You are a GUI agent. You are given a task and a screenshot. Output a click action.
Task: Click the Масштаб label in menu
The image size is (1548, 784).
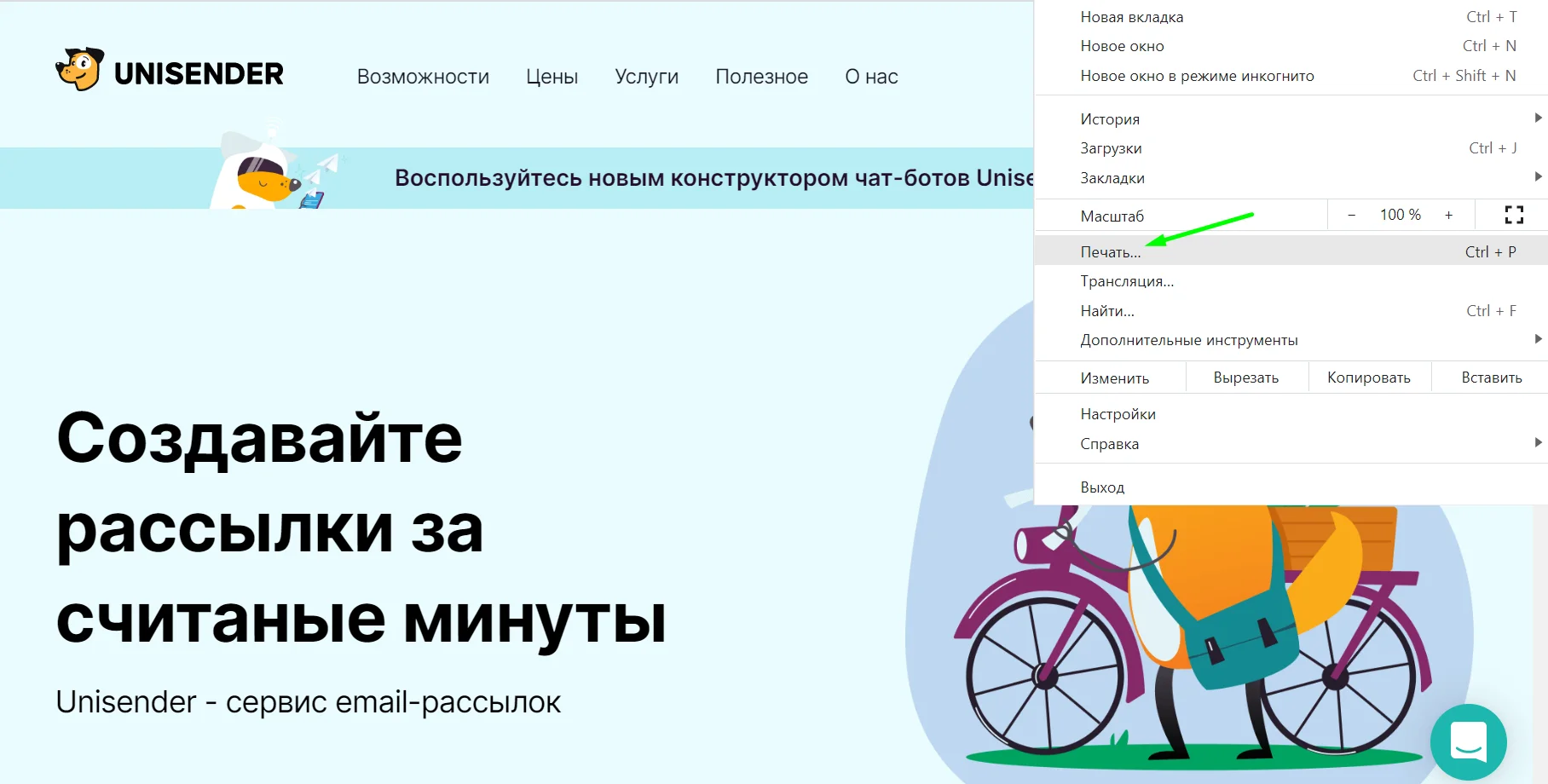(x=1112, y=216)
